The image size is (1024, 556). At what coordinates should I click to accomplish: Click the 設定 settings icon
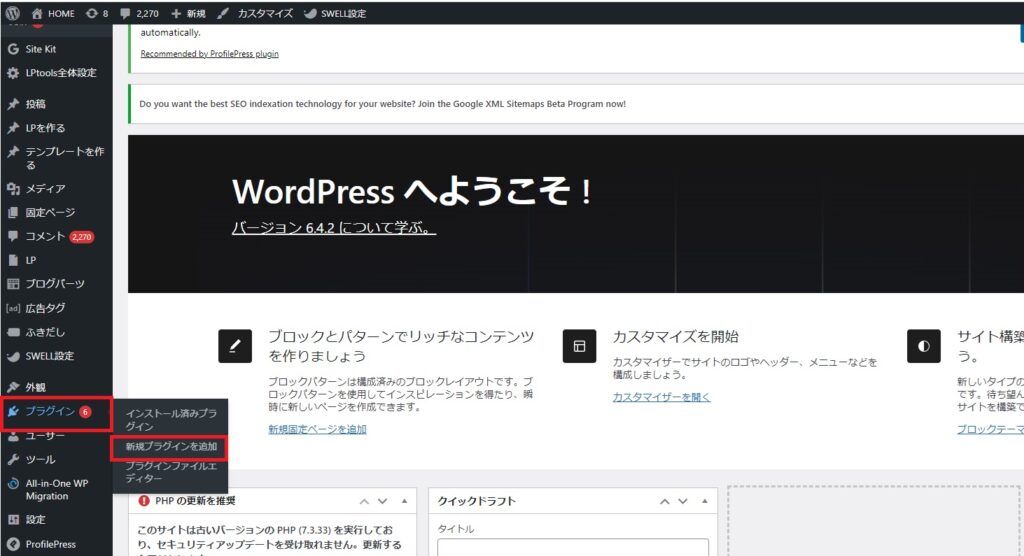(x=13, y=520)
